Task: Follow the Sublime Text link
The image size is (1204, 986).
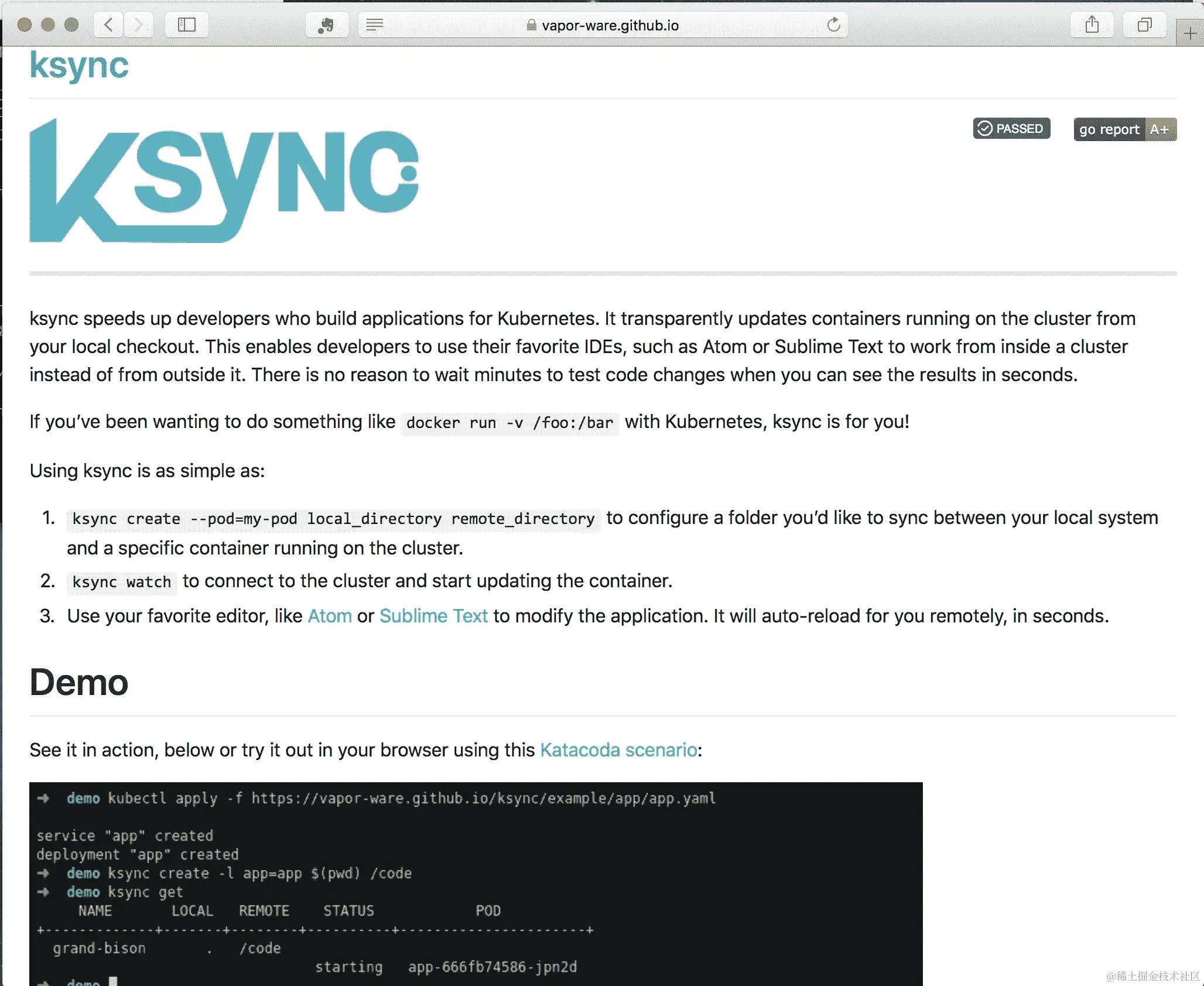Action: pyautogui.click(x=433, y=616)
